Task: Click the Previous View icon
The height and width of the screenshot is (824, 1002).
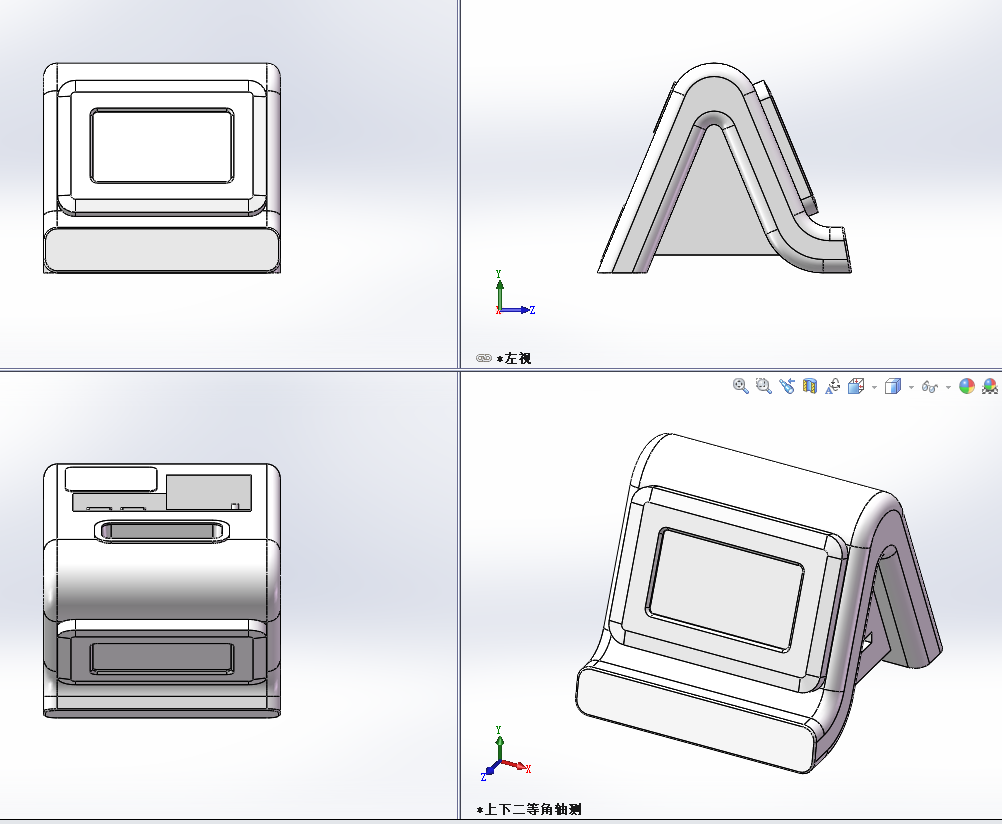Action: coord(787,386)
